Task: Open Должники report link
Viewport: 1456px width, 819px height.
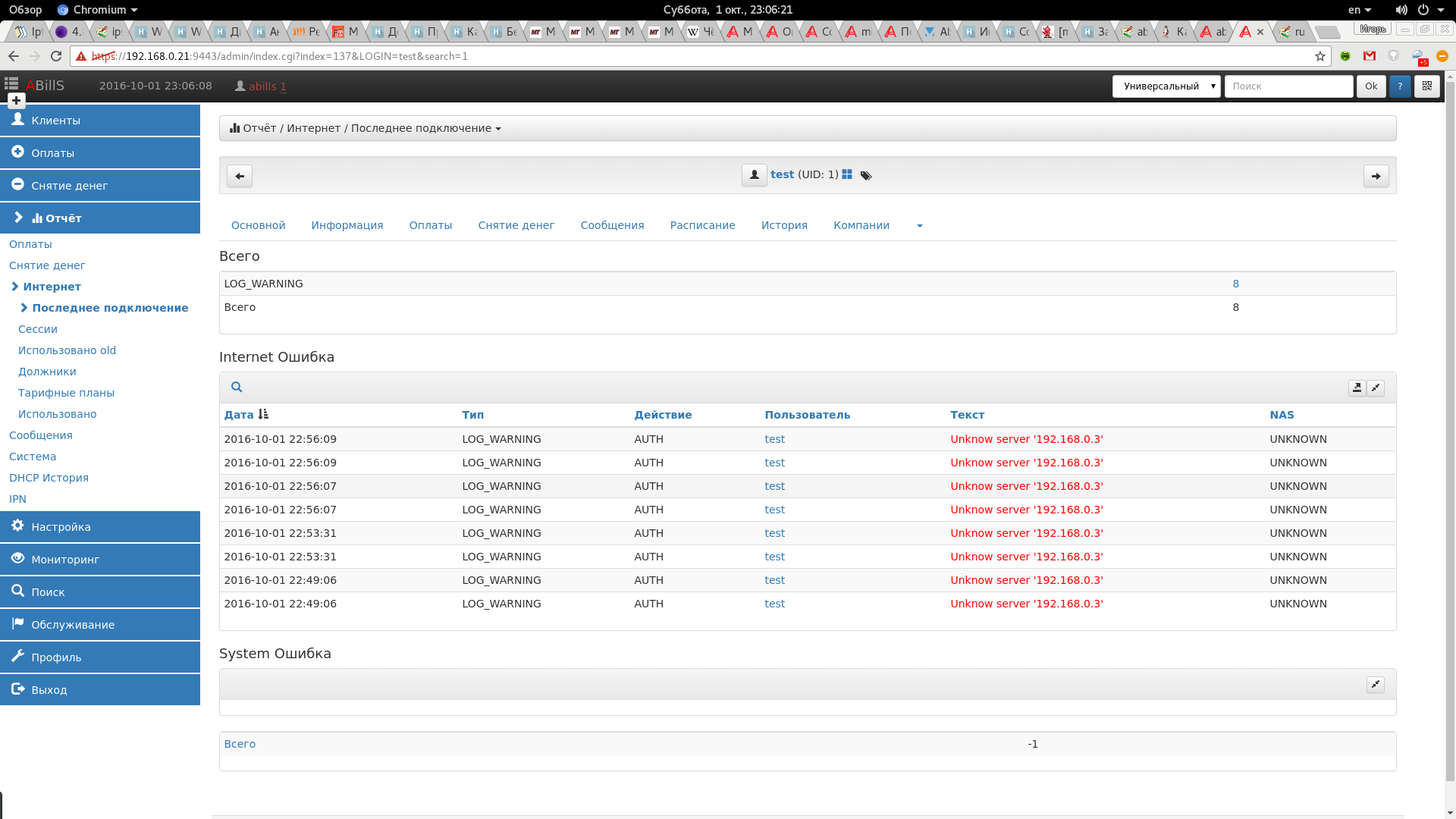Action: coord(47,372)
